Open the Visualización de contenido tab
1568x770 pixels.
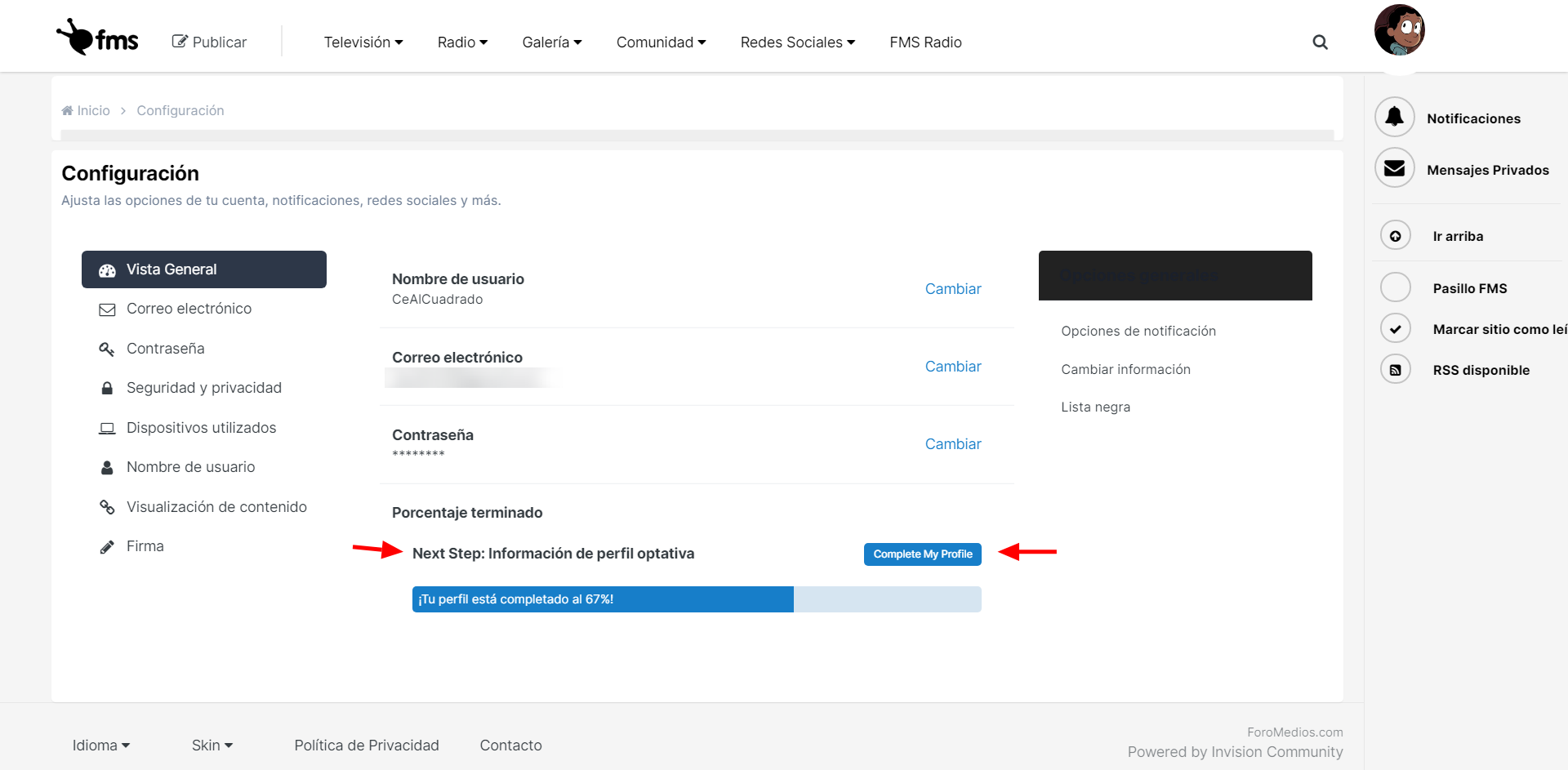tap(204, 507)
